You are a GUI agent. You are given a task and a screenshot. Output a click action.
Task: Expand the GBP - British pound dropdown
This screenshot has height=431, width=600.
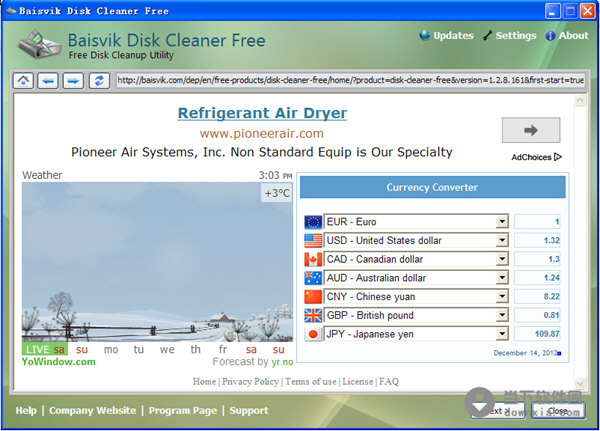click(x=502, y=315)
